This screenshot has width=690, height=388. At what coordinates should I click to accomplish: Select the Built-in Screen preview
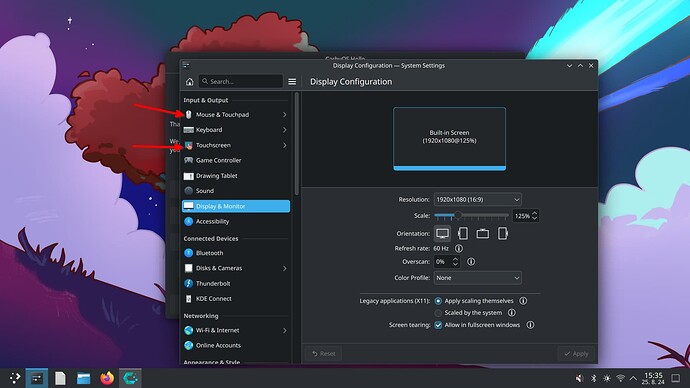click(x=449, y=139)
